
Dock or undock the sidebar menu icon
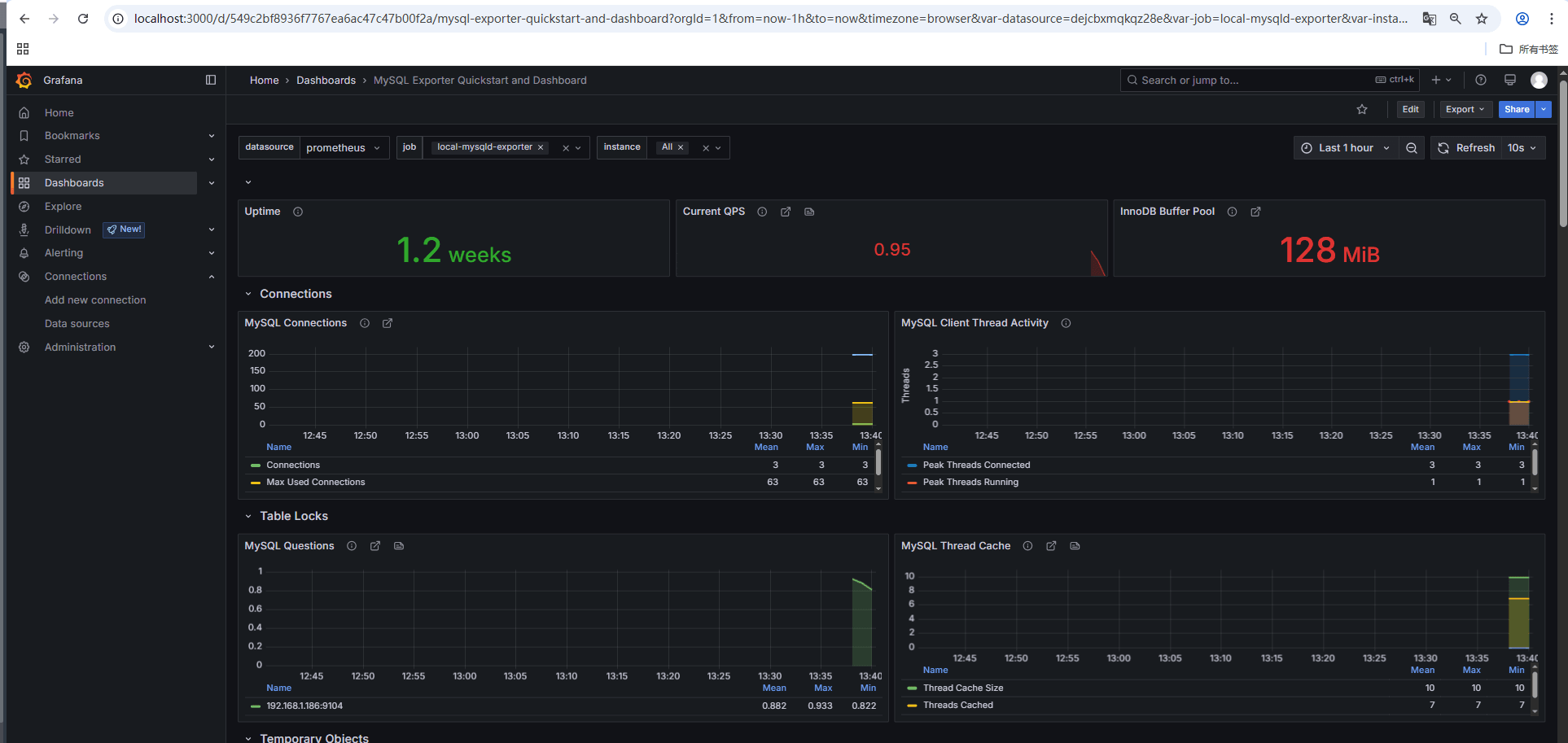pos(211,80)
